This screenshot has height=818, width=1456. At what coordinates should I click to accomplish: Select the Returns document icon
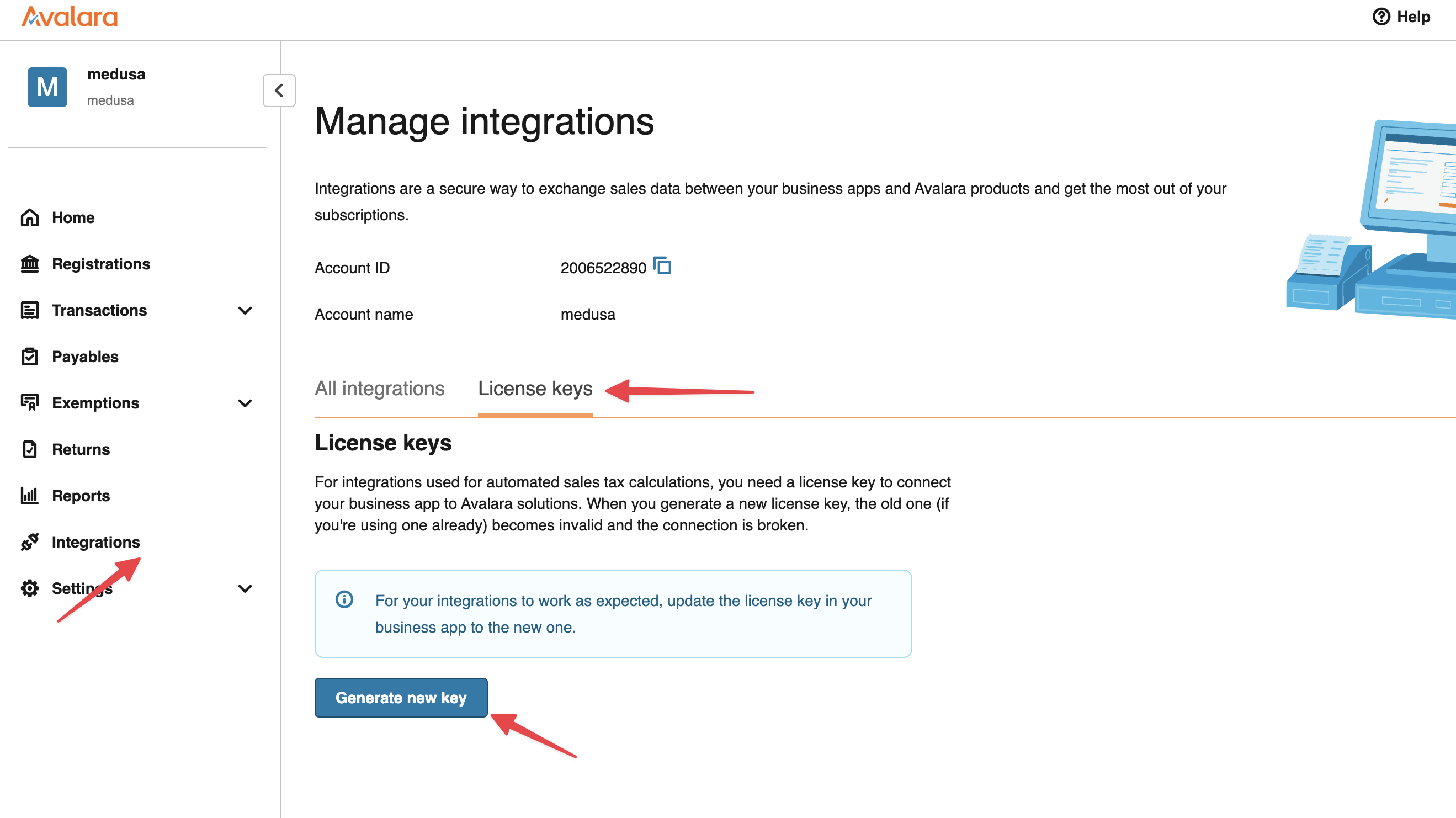pyautogui.click(x=30, y=449)
